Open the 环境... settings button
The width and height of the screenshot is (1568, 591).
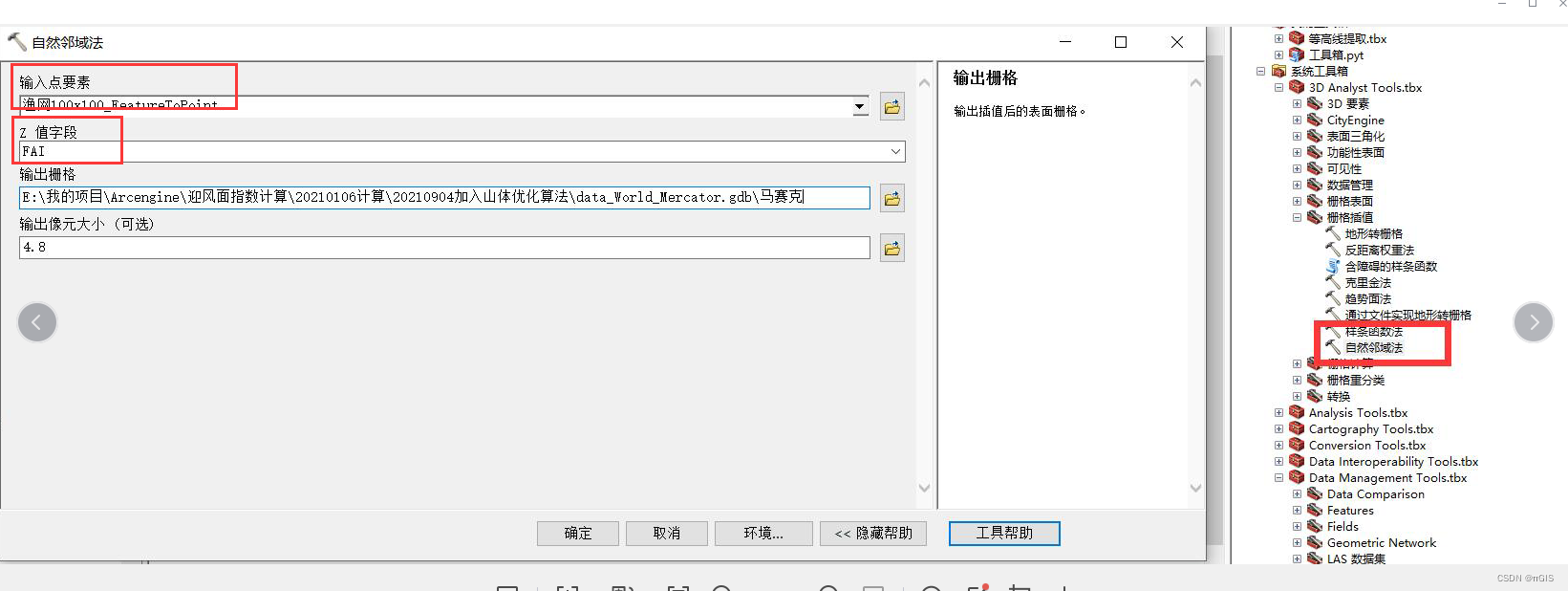(x=763, y=534)
